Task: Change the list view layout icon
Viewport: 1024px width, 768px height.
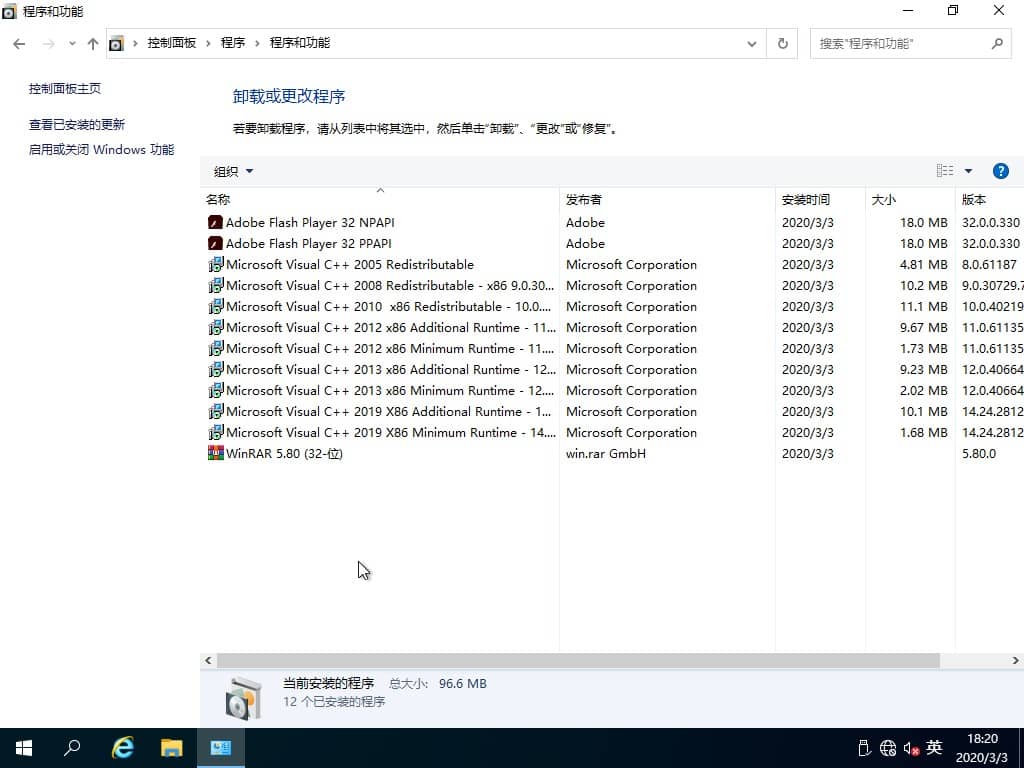Action: coord(944,170)
